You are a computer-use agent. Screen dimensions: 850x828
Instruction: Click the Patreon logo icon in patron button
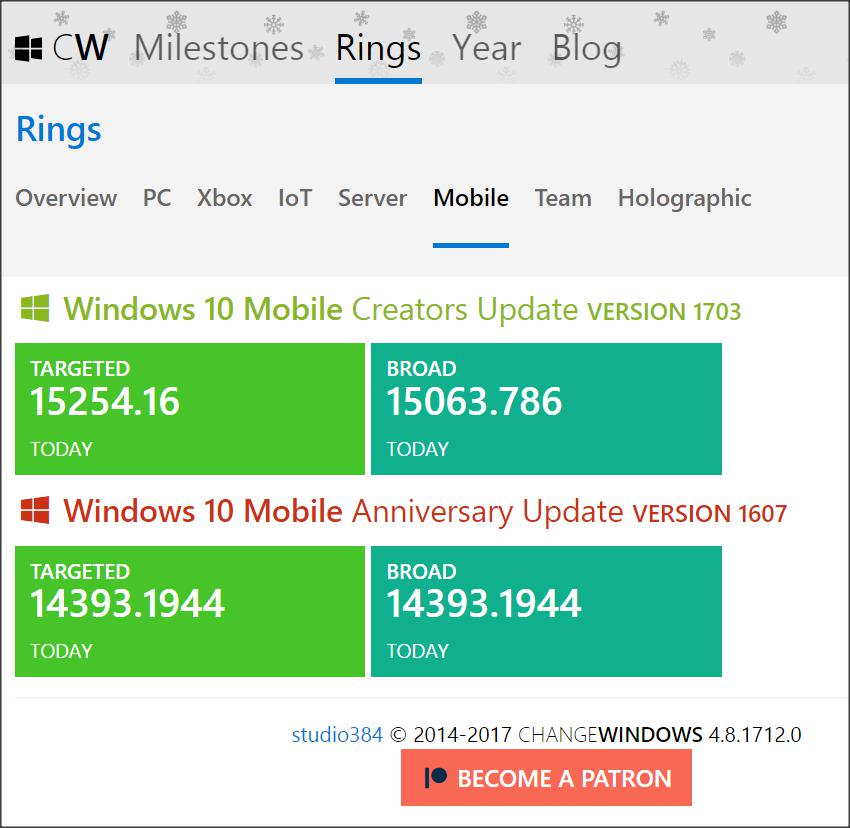[x=436, y=778]
